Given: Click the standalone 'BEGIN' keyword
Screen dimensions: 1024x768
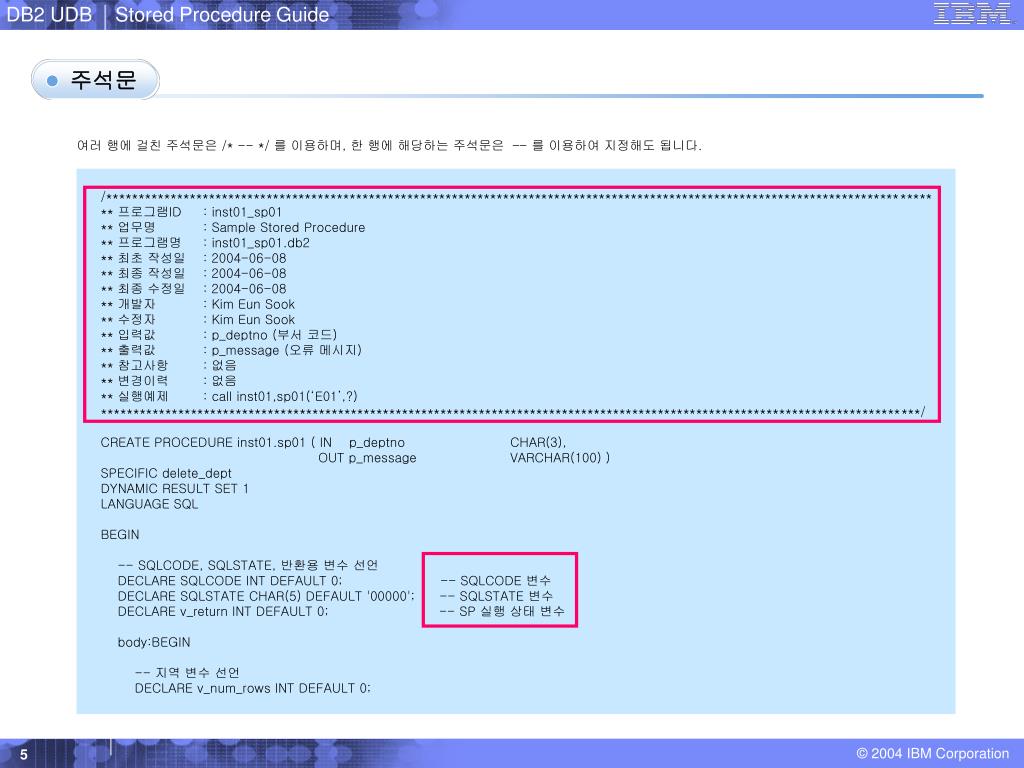Looking at the screenshot, I should tap(120, 534).
